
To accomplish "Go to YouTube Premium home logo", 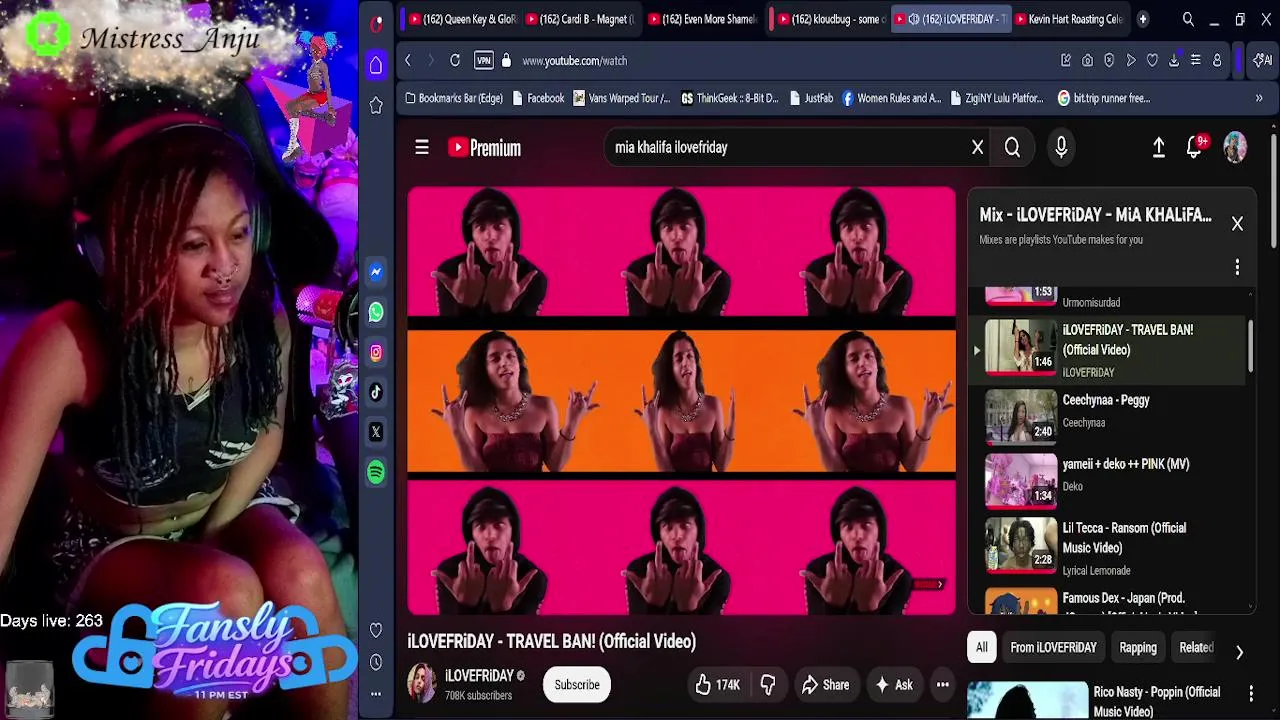I will pyautogui.click(x=485, y=148).
